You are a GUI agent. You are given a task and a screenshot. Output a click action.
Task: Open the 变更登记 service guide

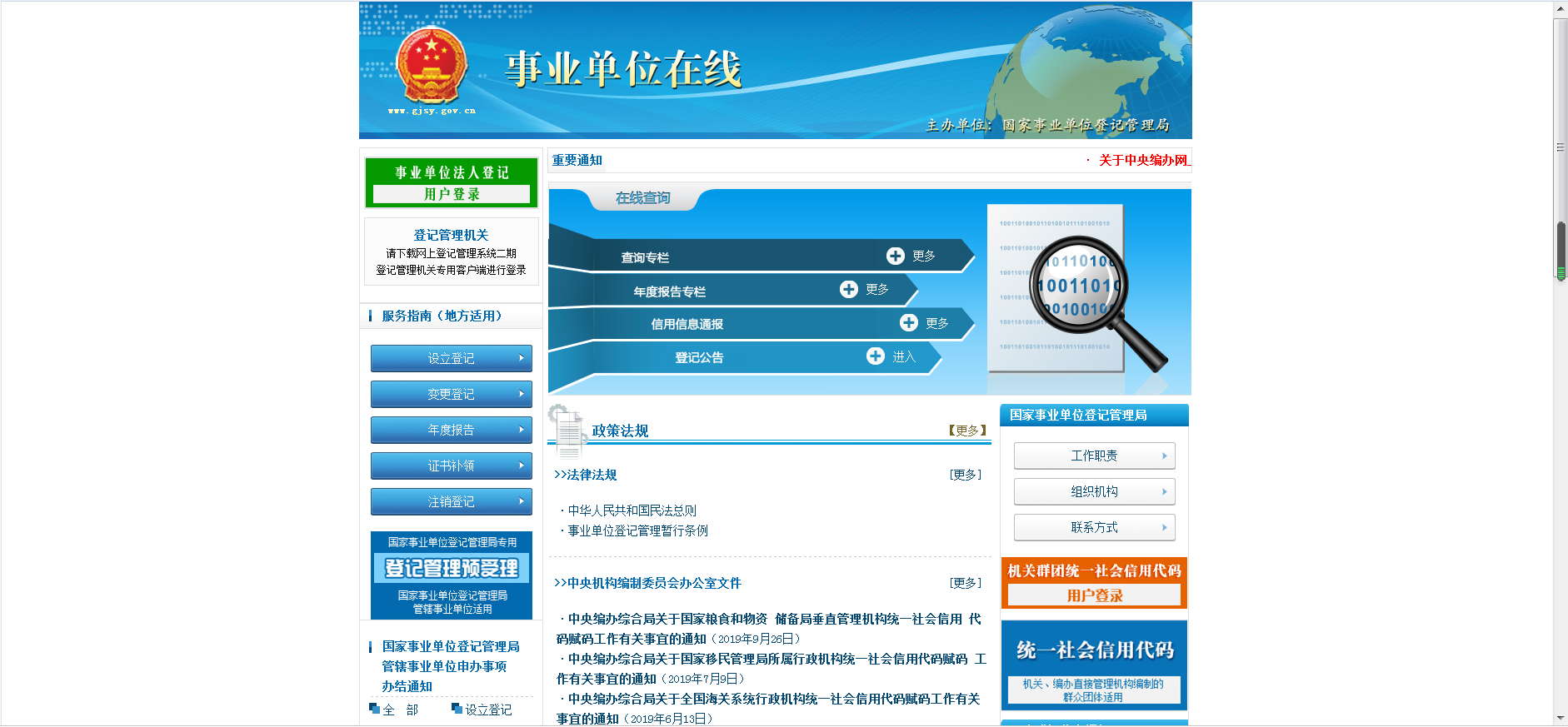tap(452, 394)
